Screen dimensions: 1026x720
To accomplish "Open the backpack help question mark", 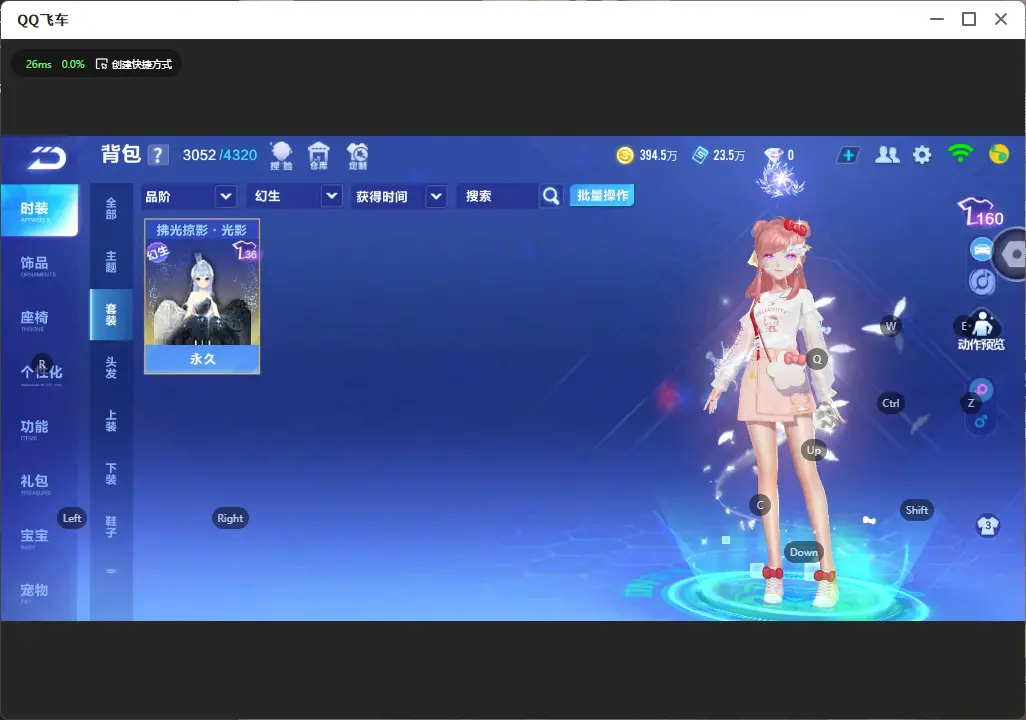I will pos(158,155).
